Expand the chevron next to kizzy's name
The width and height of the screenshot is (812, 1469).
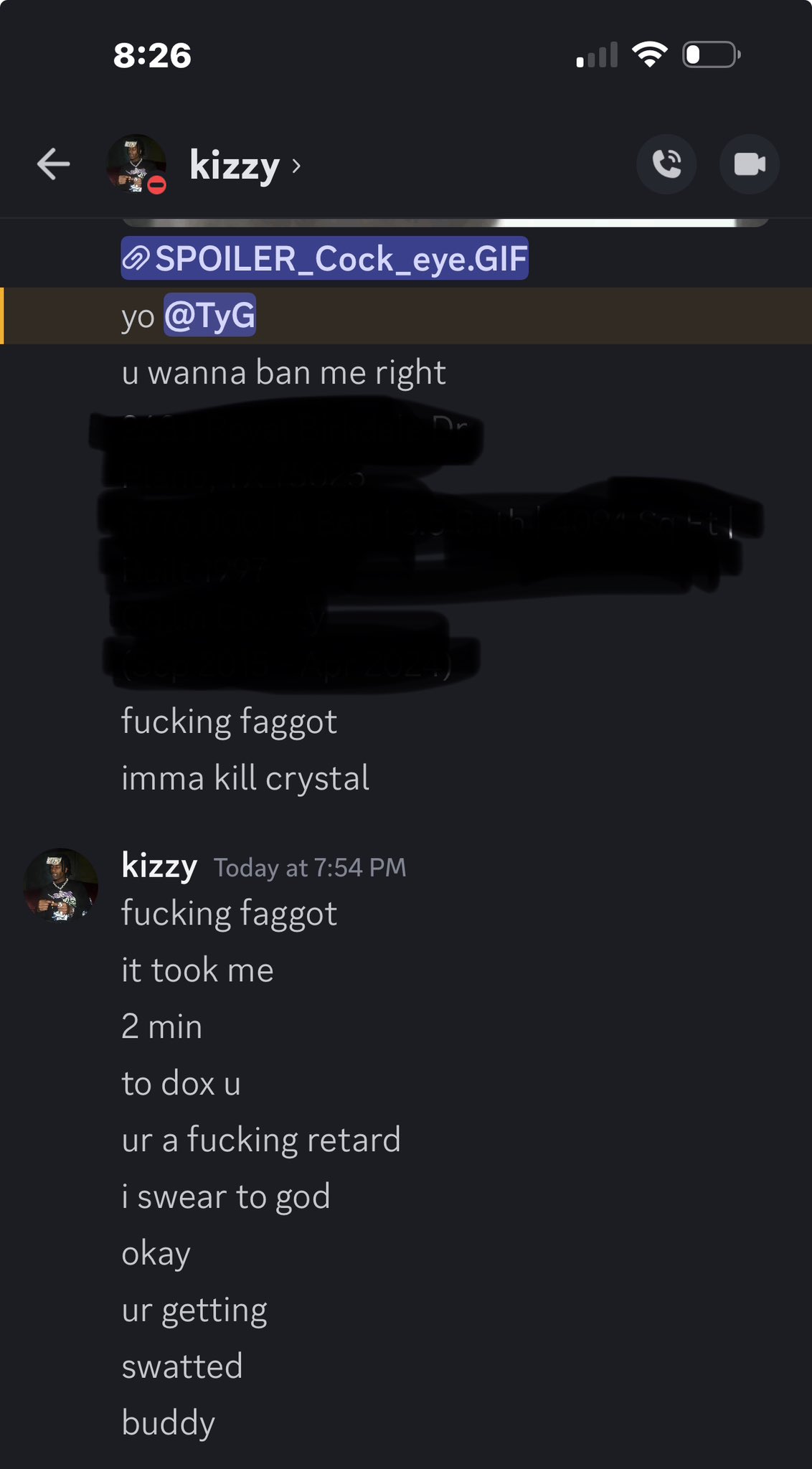[x=296, y=166]
